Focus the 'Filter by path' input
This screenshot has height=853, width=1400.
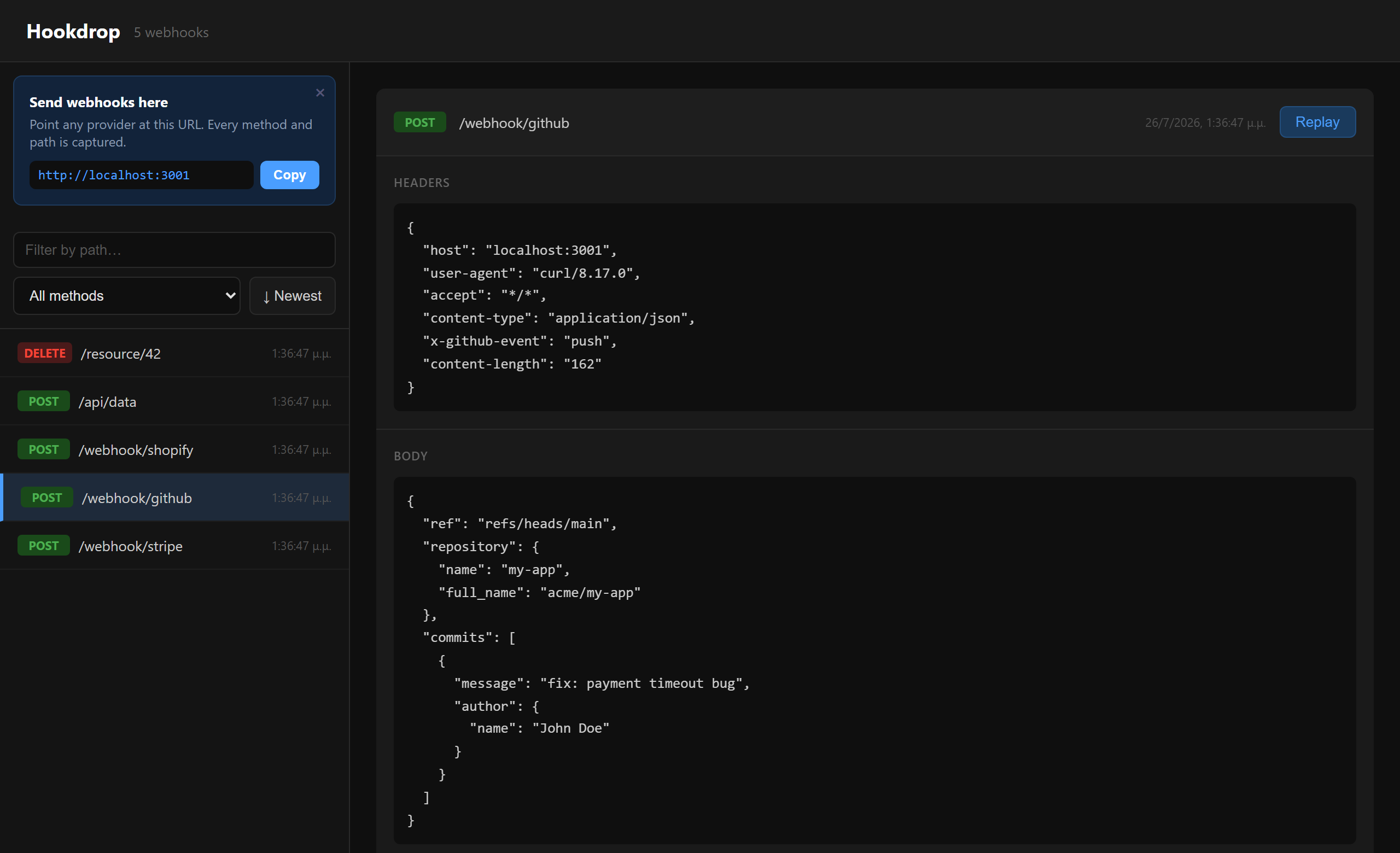[x=174, y=250]
